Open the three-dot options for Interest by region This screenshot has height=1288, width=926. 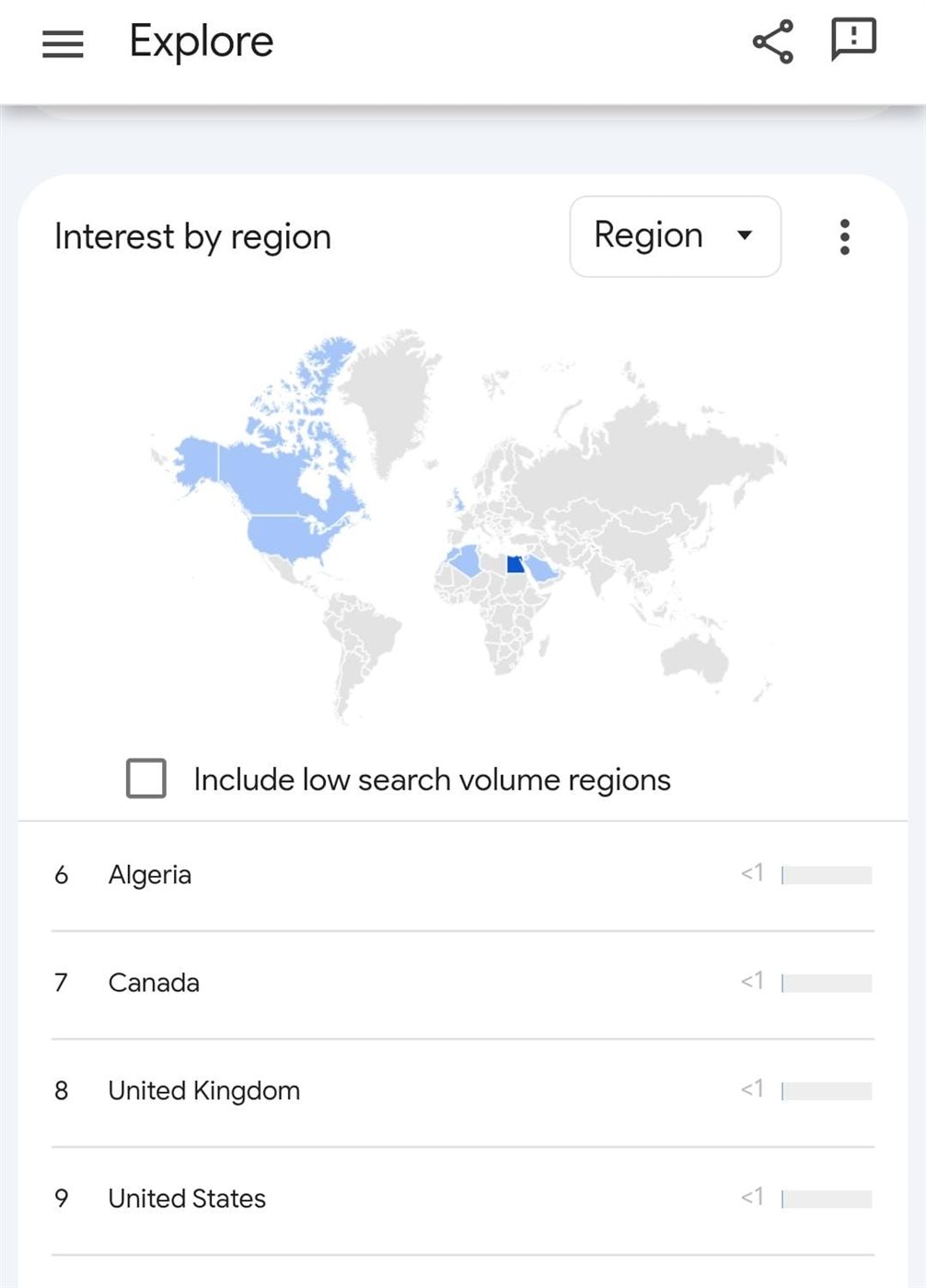pyautogui.click(x=844, y=236)
